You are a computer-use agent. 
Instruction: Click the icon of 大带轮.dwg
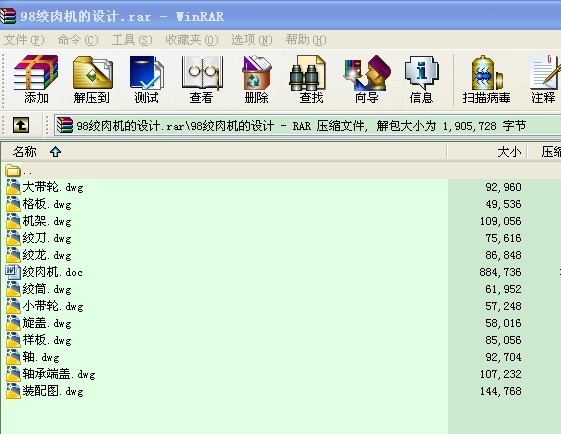[13, 187]
